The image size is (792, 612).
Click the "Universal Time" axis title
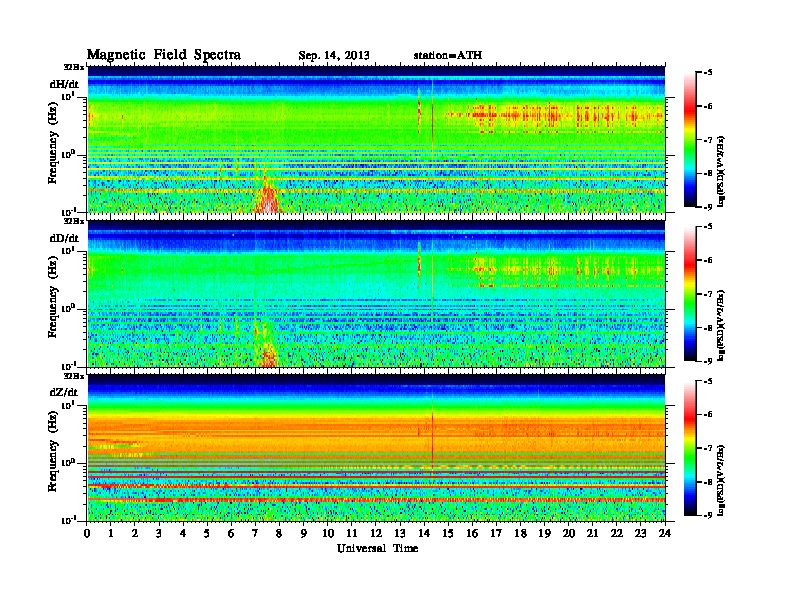click(x=377, y=548)
